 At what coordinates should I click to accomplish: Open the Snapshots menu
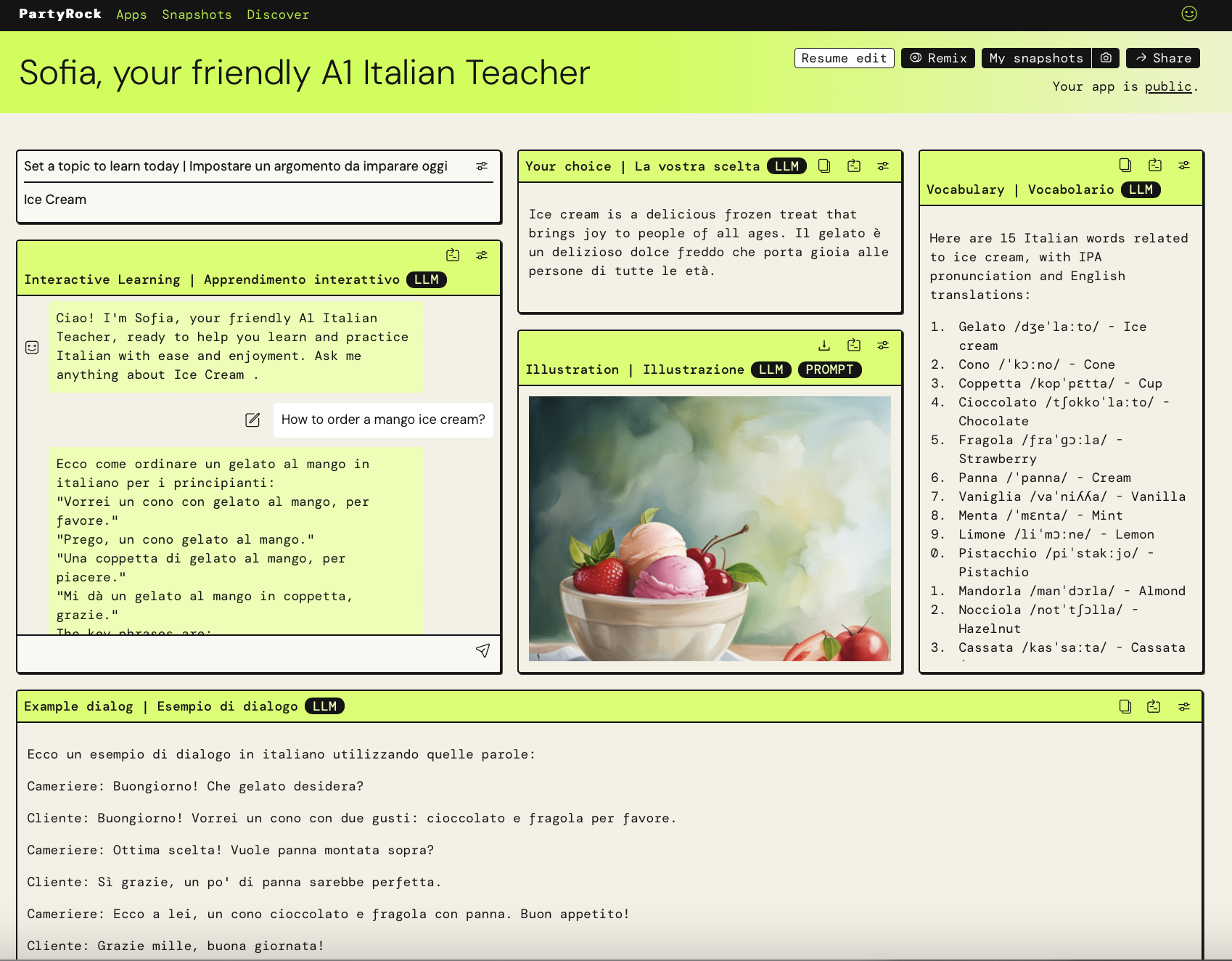coord(197,15)
